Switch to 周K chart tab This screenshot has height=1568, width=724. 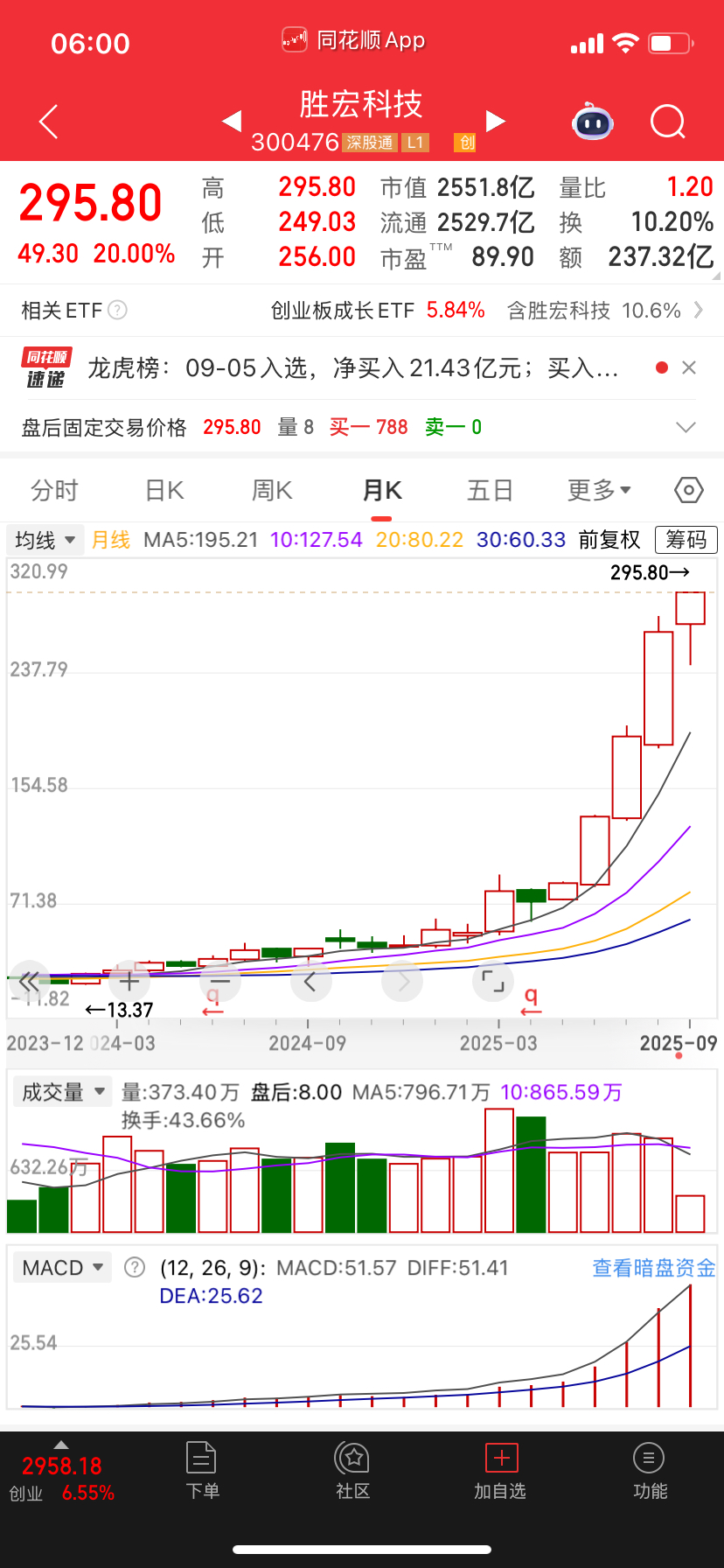tap(272, 490)
